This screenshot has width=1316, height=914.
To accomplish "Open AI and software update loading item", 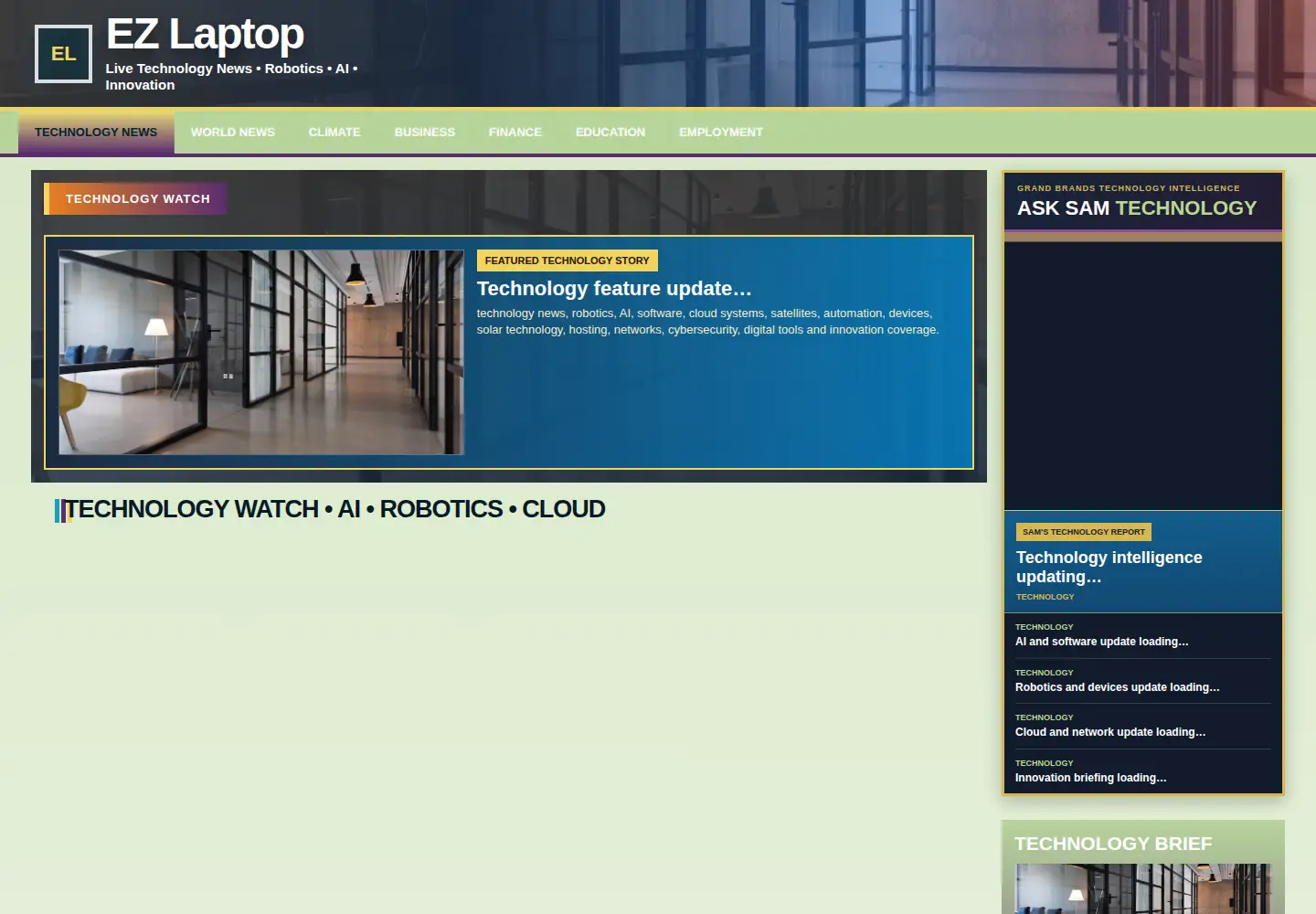I will [x=1142, y=635].
